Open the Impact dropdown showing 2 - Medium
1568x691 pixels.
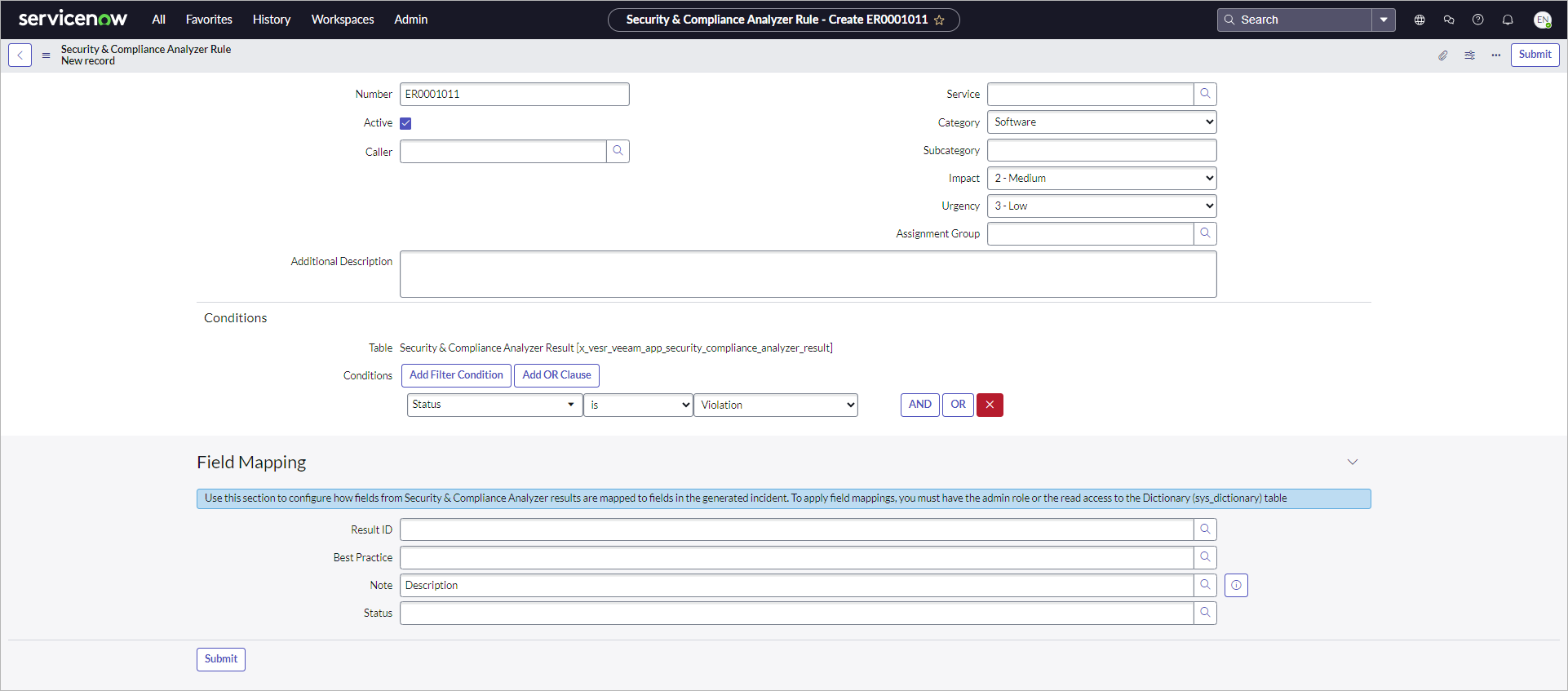click(1102, 178)
